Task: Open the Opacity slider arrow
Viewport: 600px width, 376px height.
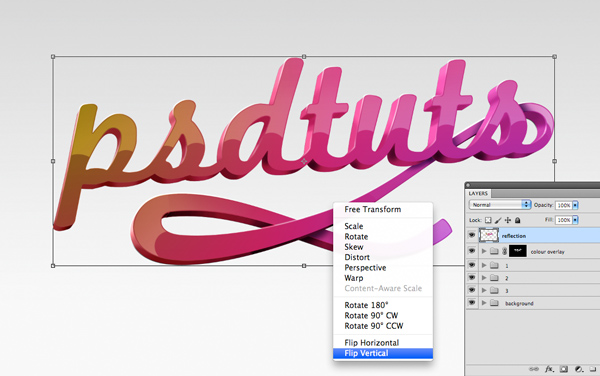Action: coord(575,205)
